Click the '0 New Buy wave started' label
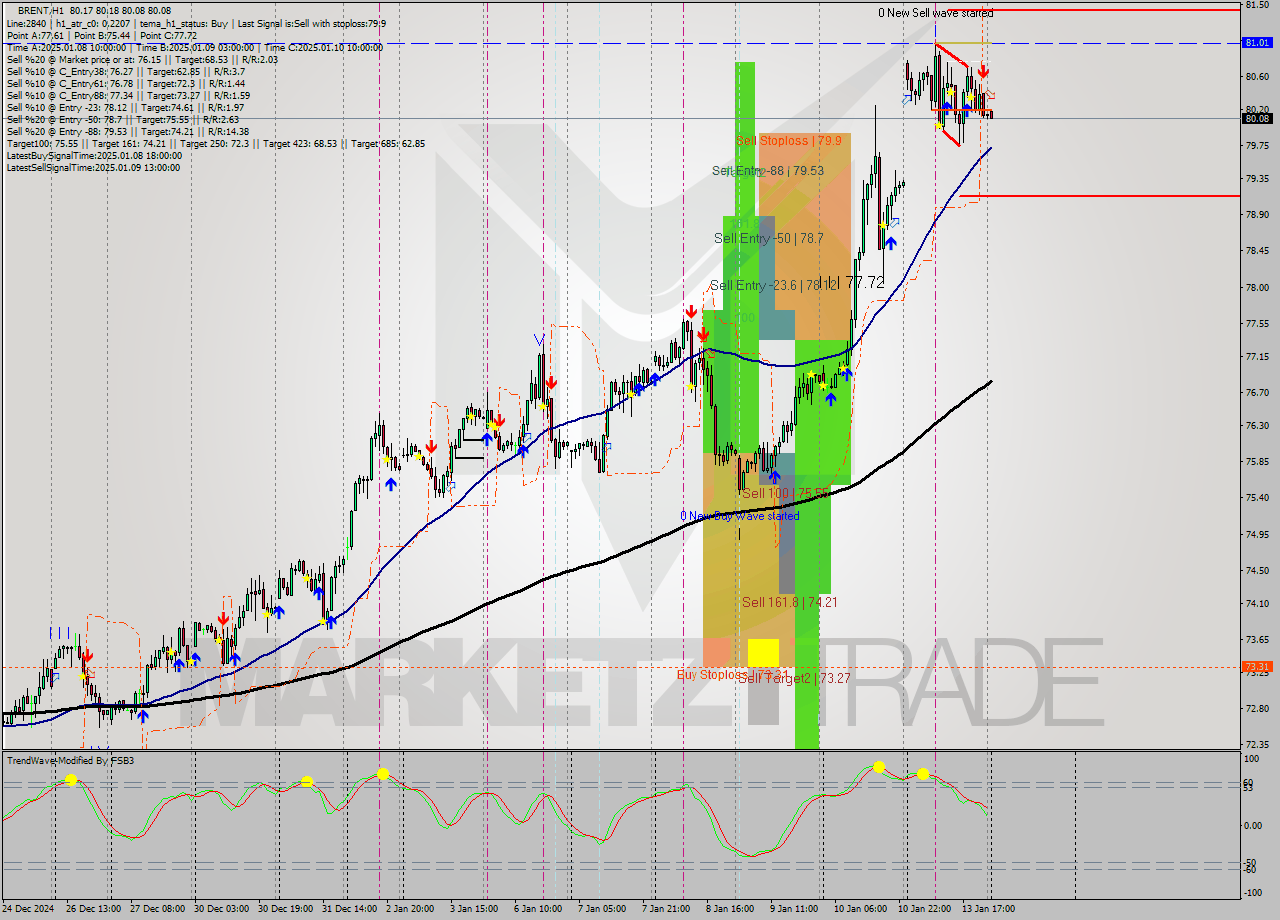1280x920 pixels. click(740, 516)
